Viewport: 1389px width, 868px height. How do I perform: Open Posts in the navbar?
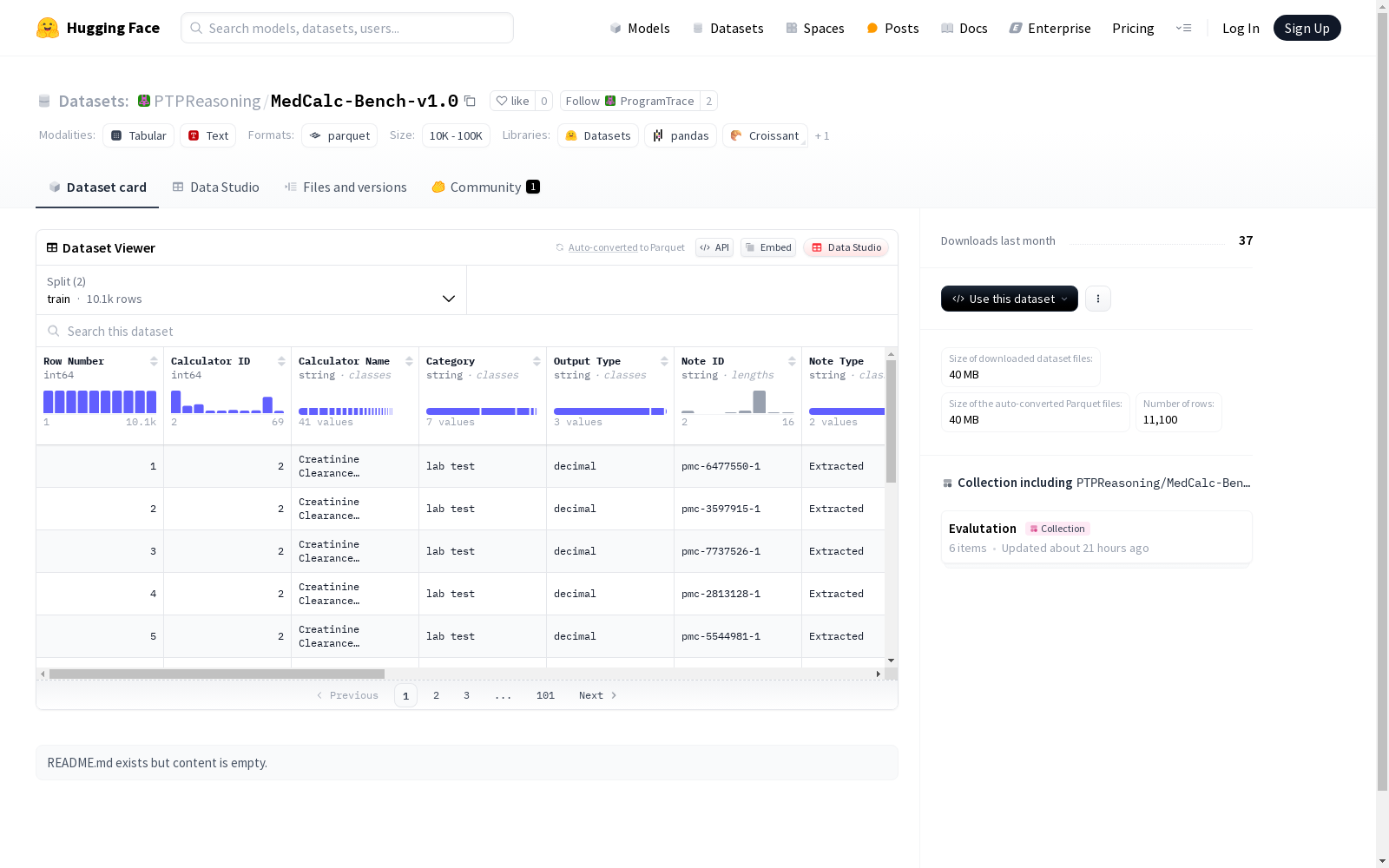tap(892, 28)
